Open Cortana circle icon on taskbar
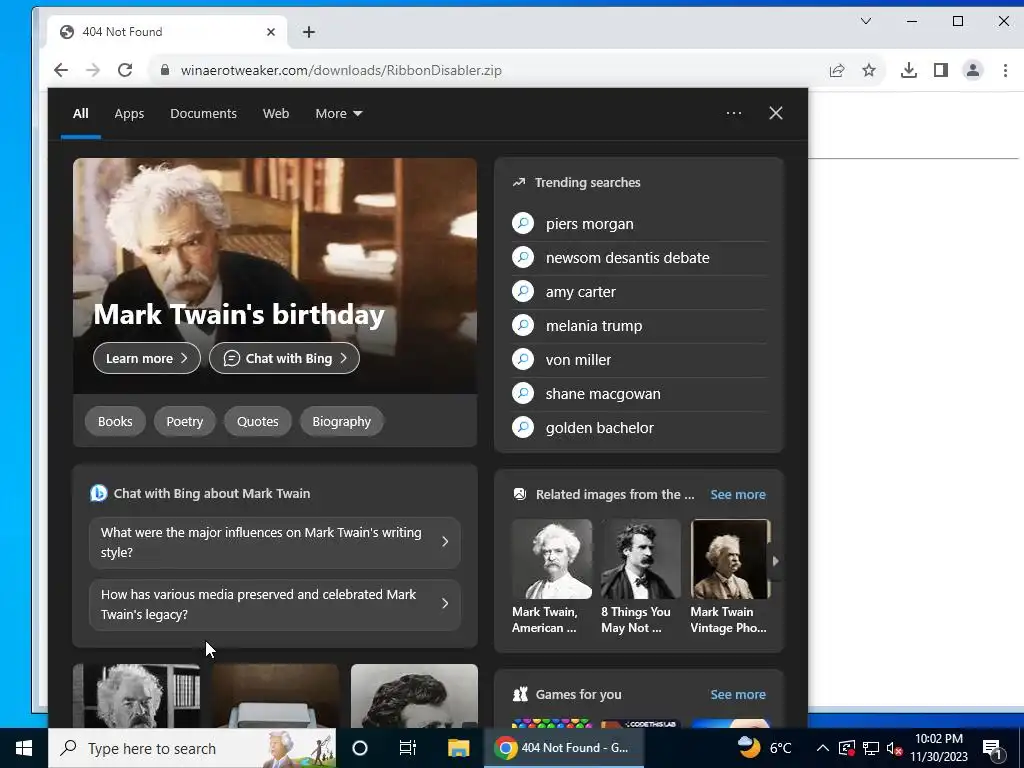Image resolution: width=1024 pixels, height=768 pixels. coord(360,748)
